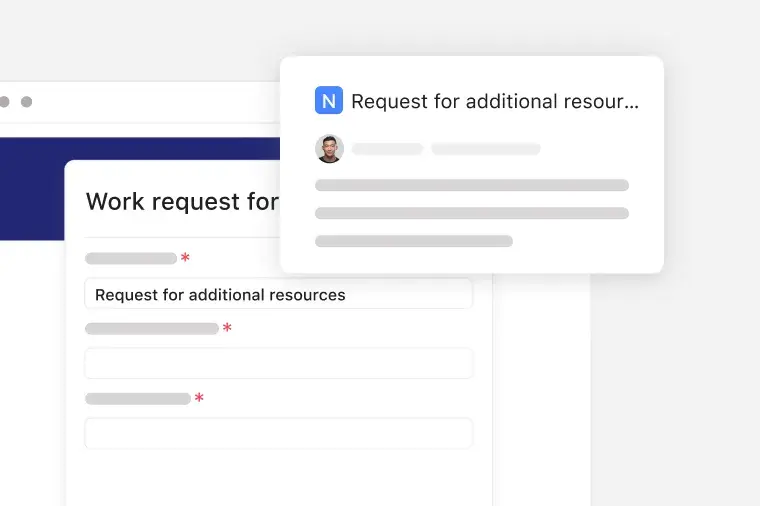The height and width of the screenshot is (506, 760).
Task: Click the 'Request for additional resour...' card title
Action: [495, 101]
